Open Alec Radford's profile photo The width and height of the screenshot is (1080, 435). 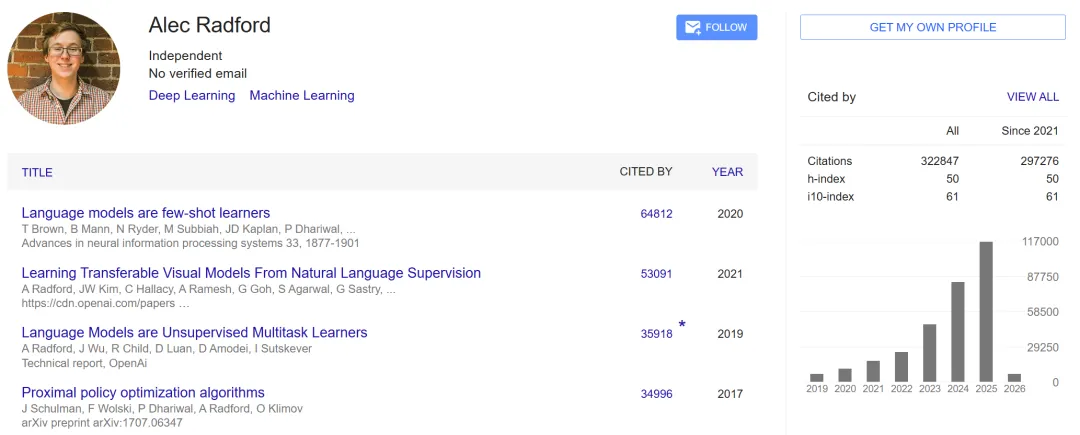[x=64, y=68]
